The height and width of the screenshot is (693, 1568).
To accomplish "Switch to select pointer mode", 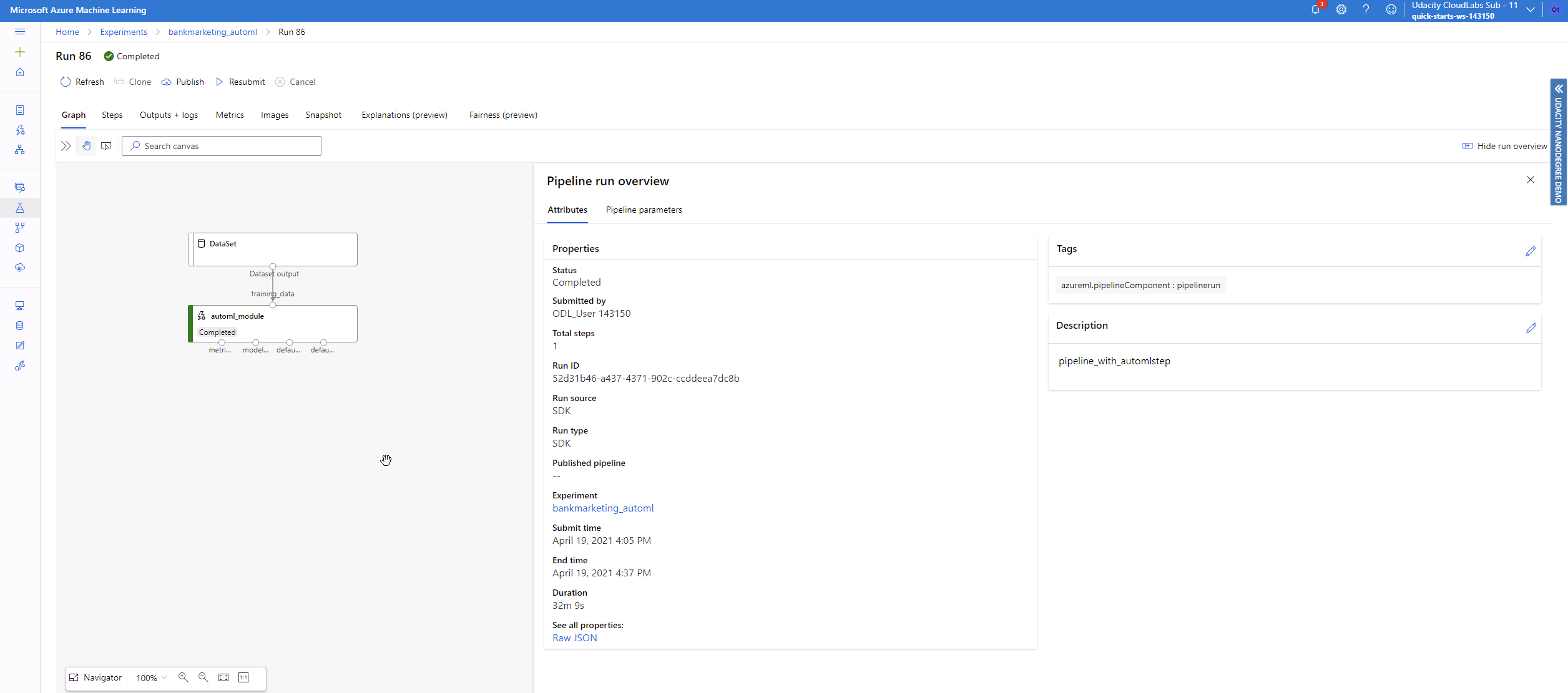I will click(x=106, y=146).
